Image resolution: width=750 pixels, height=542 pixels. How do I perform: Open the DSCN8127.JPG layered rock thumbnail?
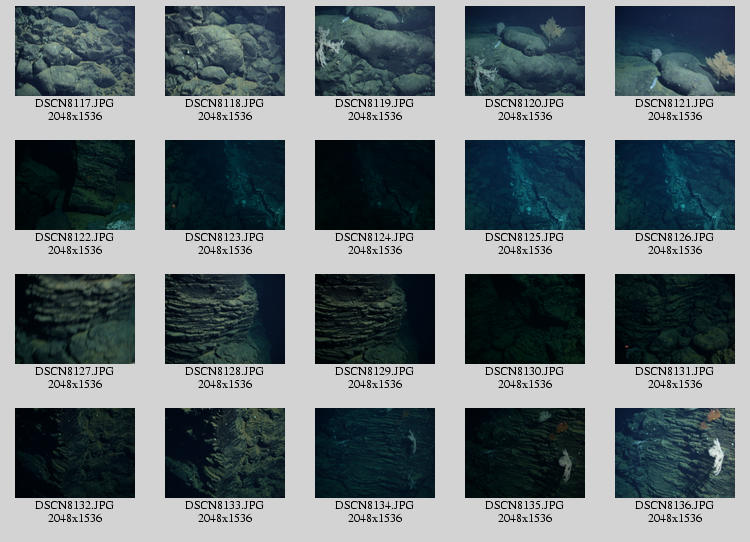(75, 319)
